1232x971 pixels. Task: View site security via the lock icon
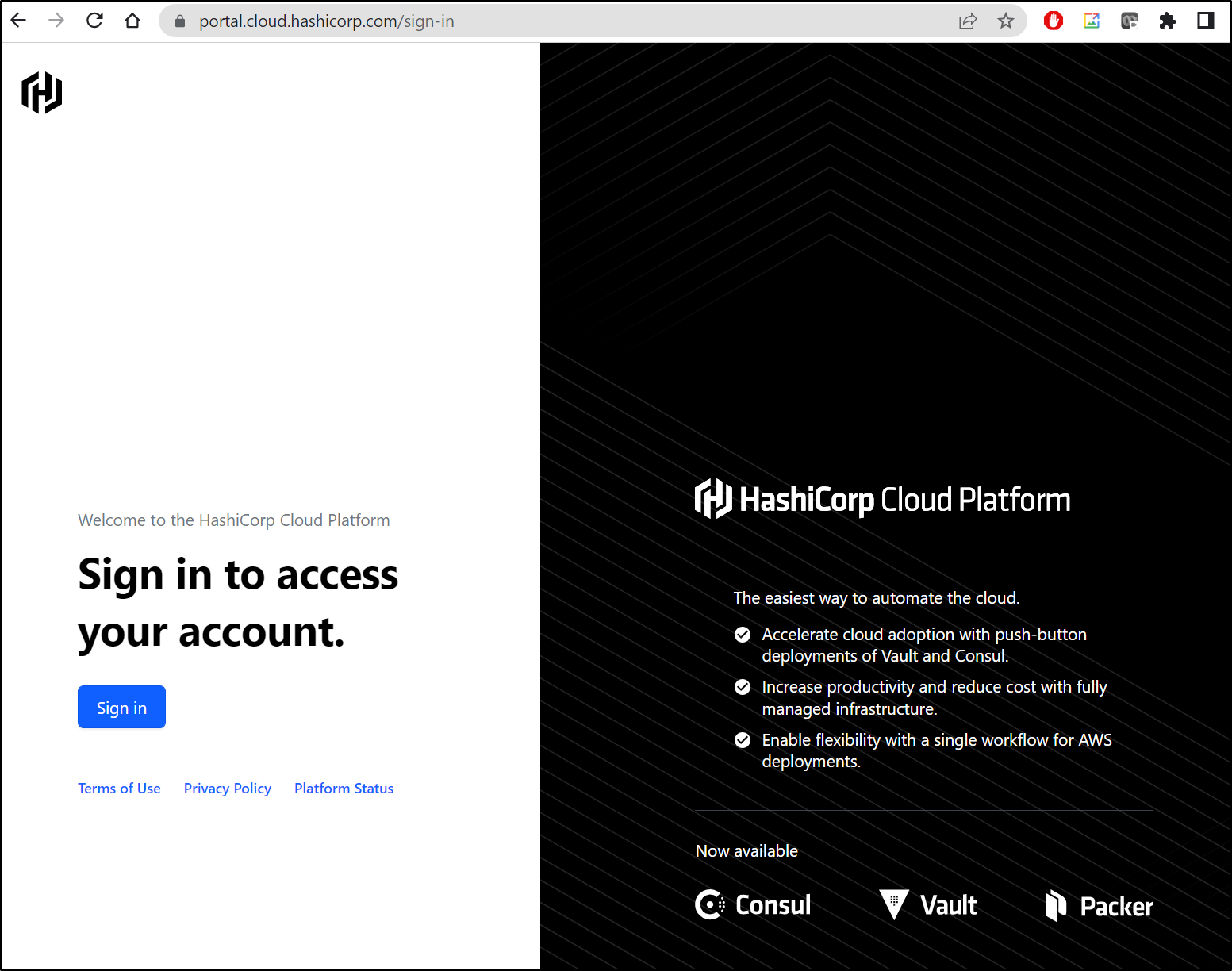coord(180,21)
